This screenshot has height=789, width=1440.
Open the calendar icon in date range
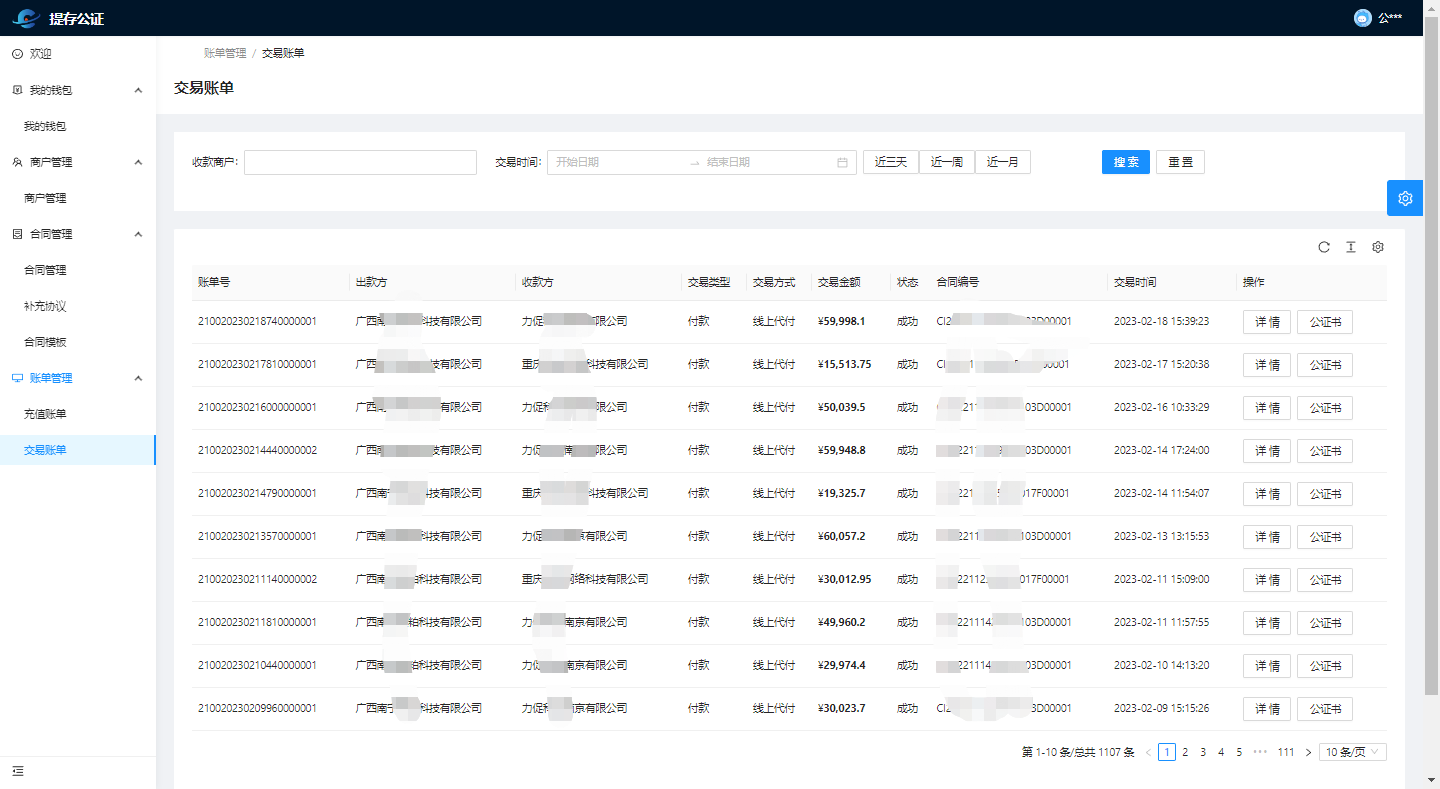click(x=842, y=162)
